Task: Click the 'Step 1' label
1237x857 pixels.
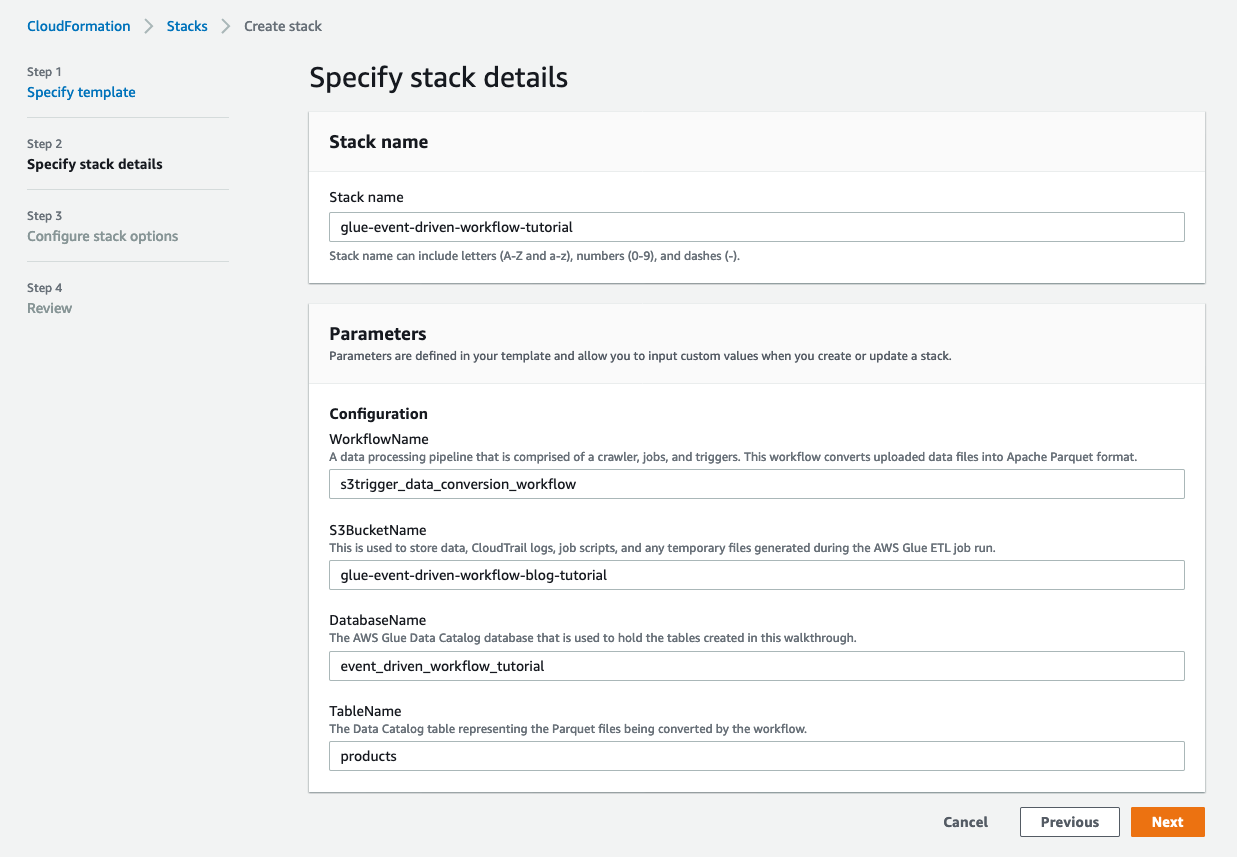Action: point(44,72)
